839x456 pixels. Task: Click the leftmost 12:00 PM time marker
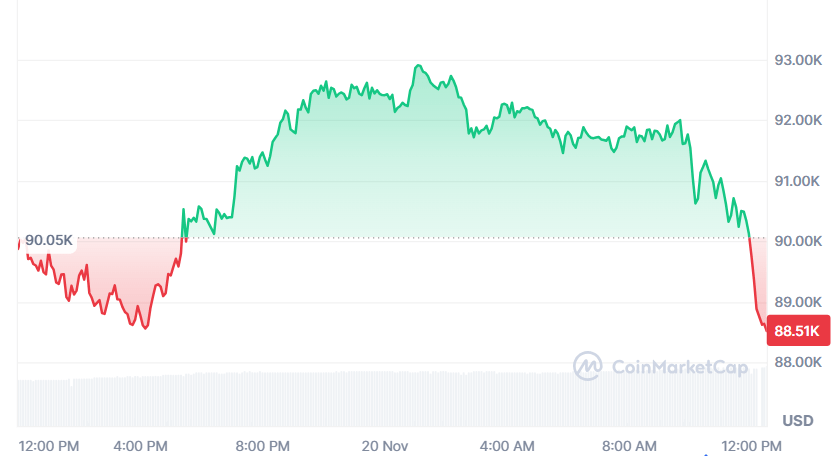(x=49, y=444)
